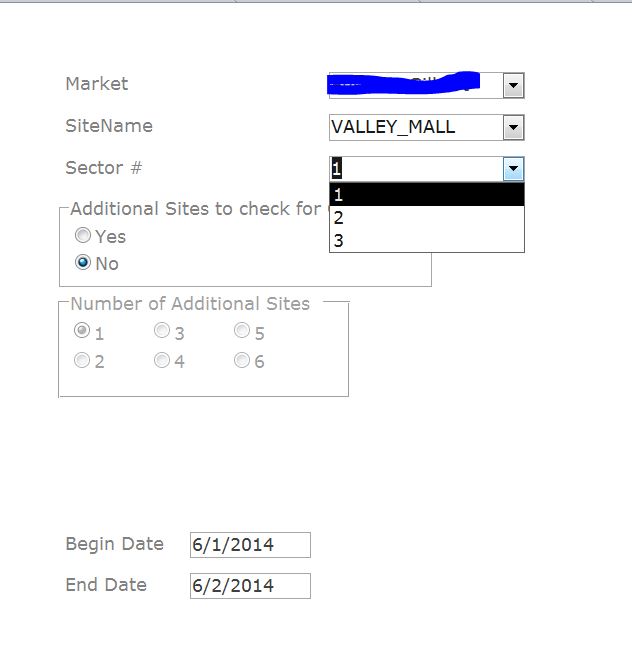The height and width of the screenshot is (661, 632).
Task: Open the Market dropdown arrow
Action: (x=513, y=86)
